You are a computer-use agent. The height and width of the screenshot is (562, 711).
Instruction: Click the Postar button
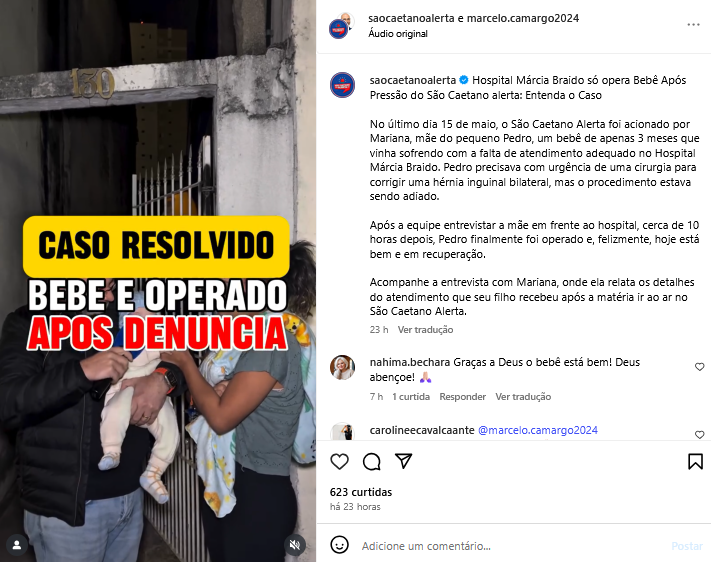pos(687,546)
